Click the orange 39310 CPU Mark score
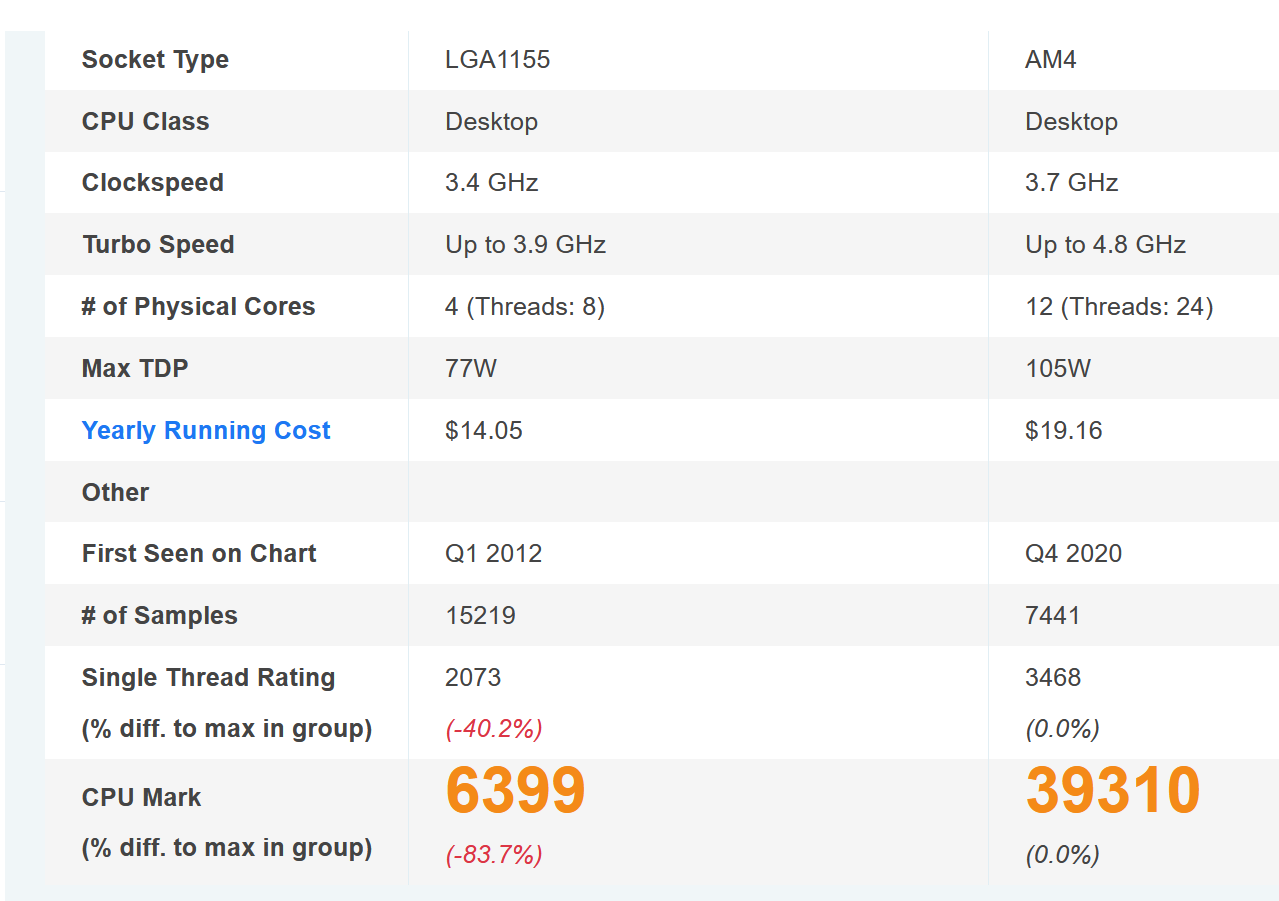1279x901 pixels. tap(1112, 791)
